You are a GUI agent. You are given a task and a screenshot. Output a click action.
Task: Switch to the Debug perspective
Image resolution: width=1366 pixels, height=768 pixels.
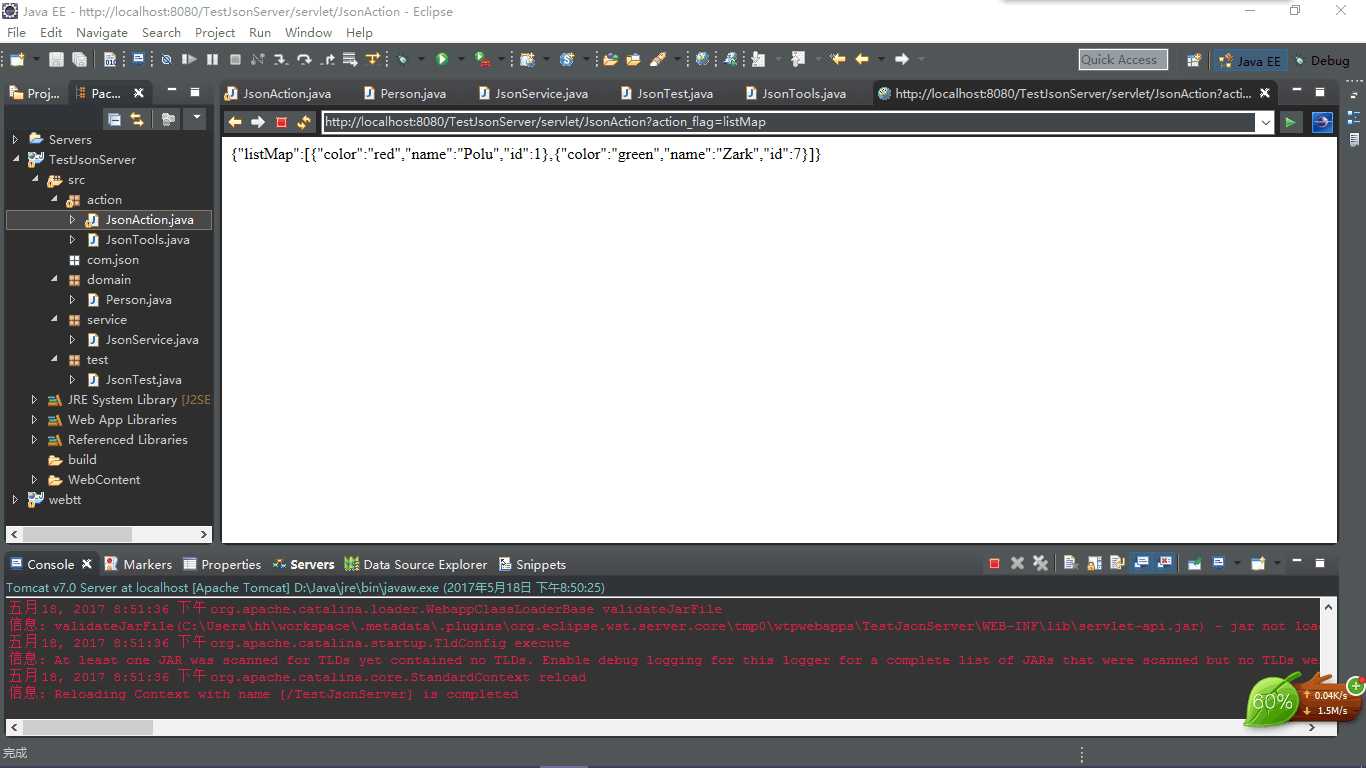(1322, 60)
